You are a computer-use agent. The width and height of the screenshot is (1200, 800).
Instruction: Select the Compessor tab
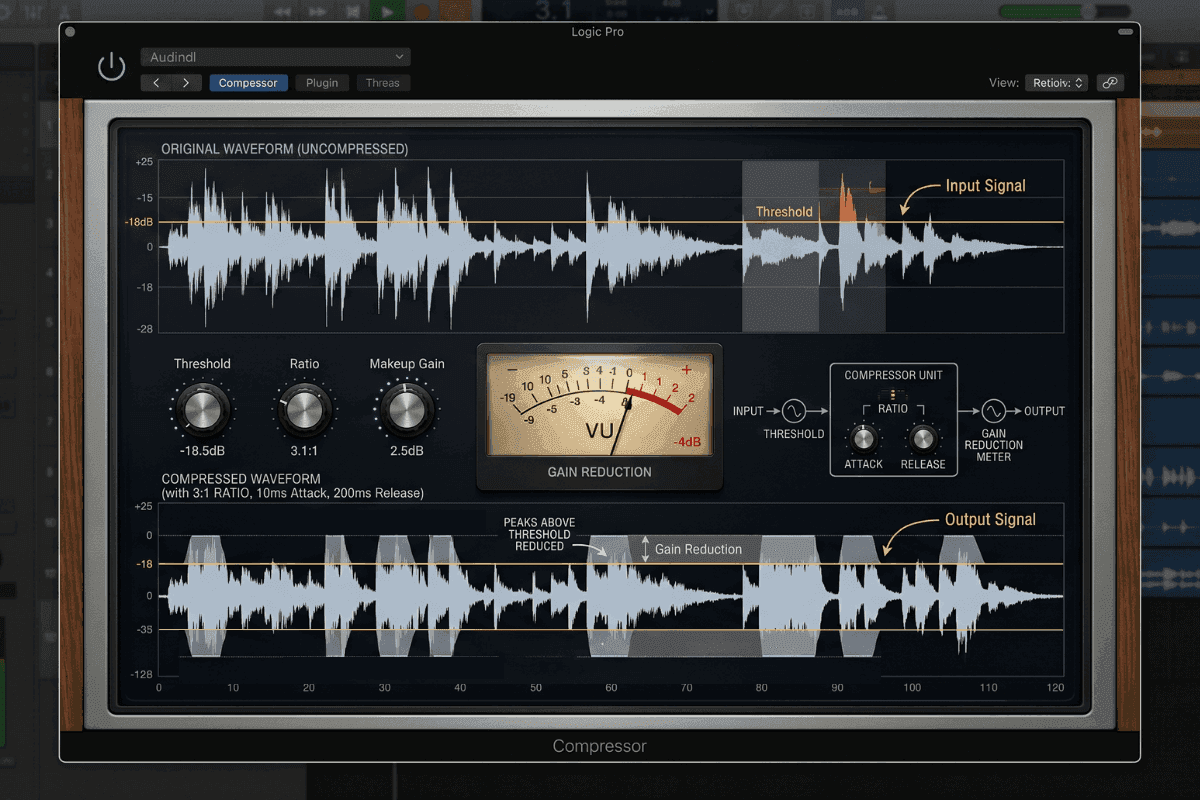click(248, 83)
